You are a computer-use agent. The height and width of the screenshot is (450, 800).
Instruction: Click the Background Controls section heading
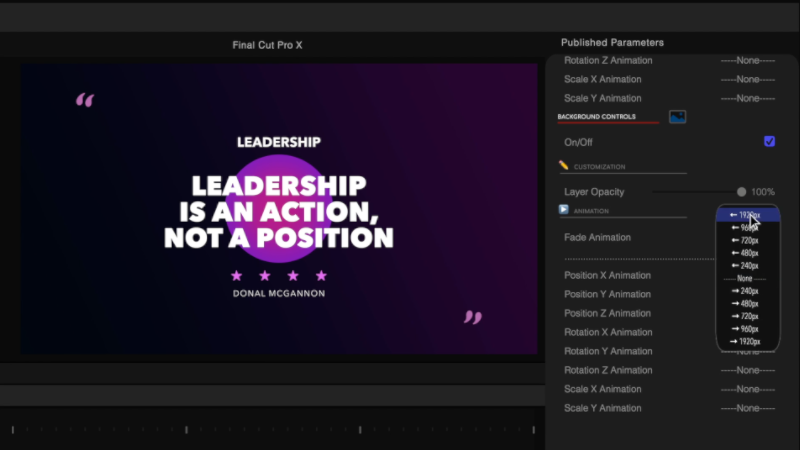click(596, 116)
